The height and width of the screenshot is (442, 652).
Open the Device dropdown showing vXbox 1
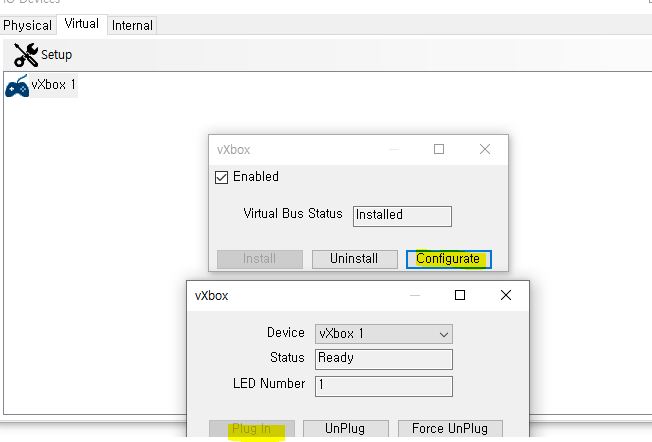click(x=384, y=334)
